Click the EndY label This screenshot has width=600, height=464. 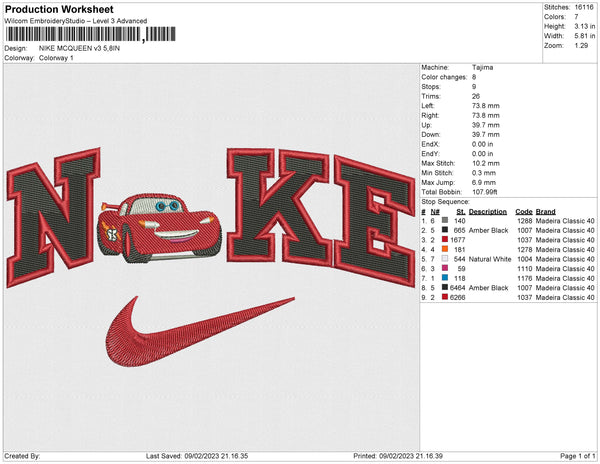click(x=430, y=153)
